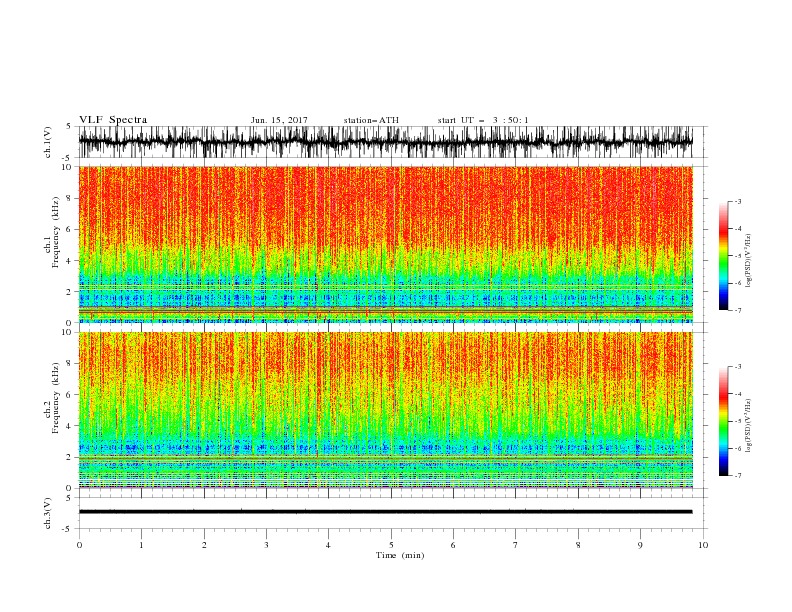
Task: Click the 10 kHz tick of ch.1 spectrogram
Action: (x=67, y=167)
